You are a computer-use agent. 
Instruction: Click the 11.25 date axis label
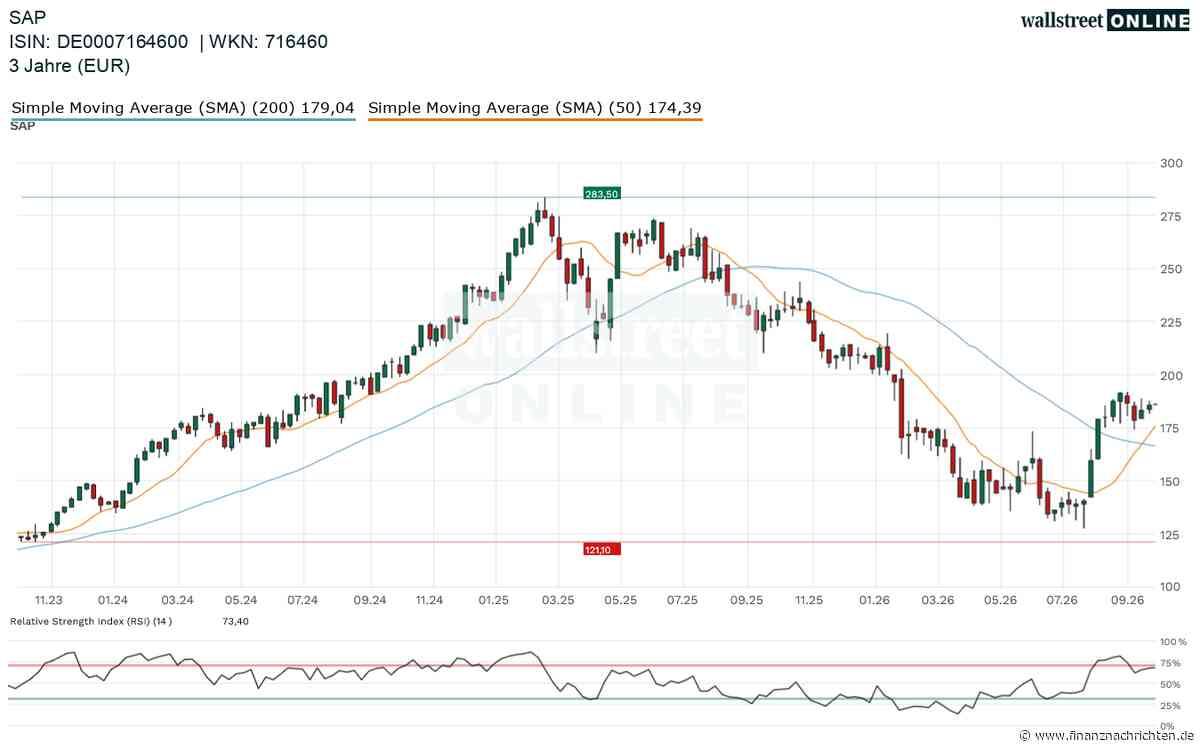coord(809,600)
